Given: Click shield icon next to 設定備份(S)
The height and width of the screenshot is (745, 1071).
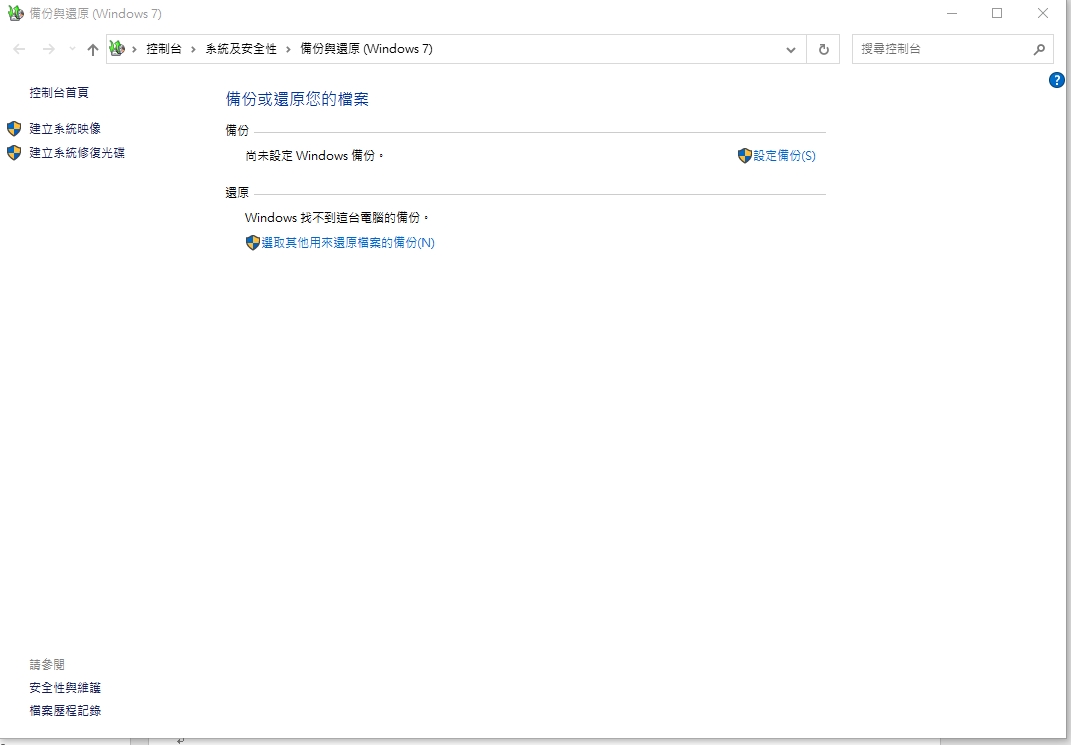Looking at the screenshot, I should pos(745,156).
